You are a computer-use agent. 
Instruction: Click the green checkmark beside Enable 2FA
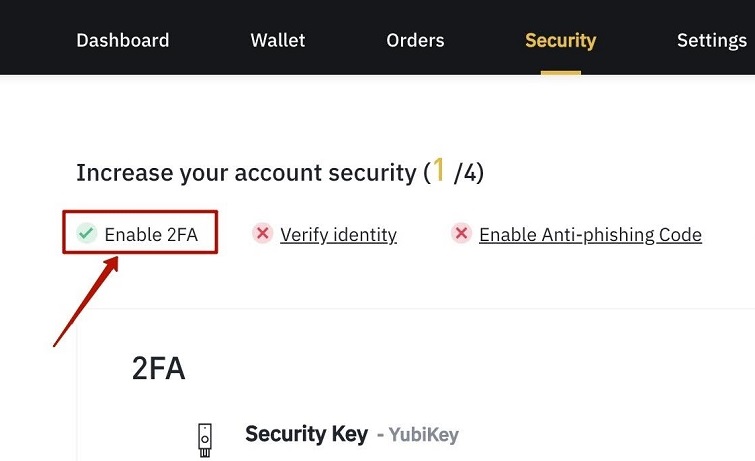point(87,234)
